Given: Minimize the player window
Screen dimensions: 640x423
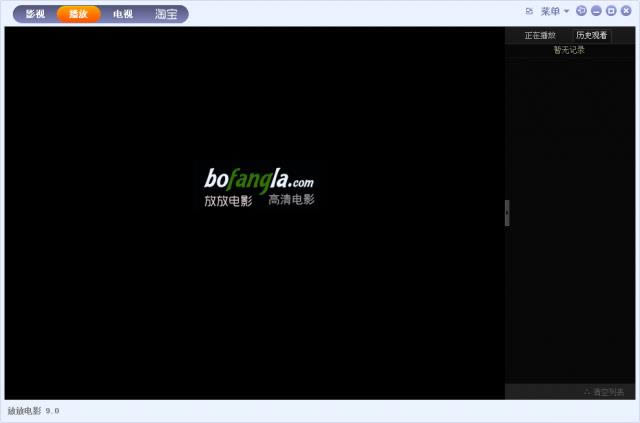Looking at the screenshot, I should pyautogui.click(x=596, y=11).
